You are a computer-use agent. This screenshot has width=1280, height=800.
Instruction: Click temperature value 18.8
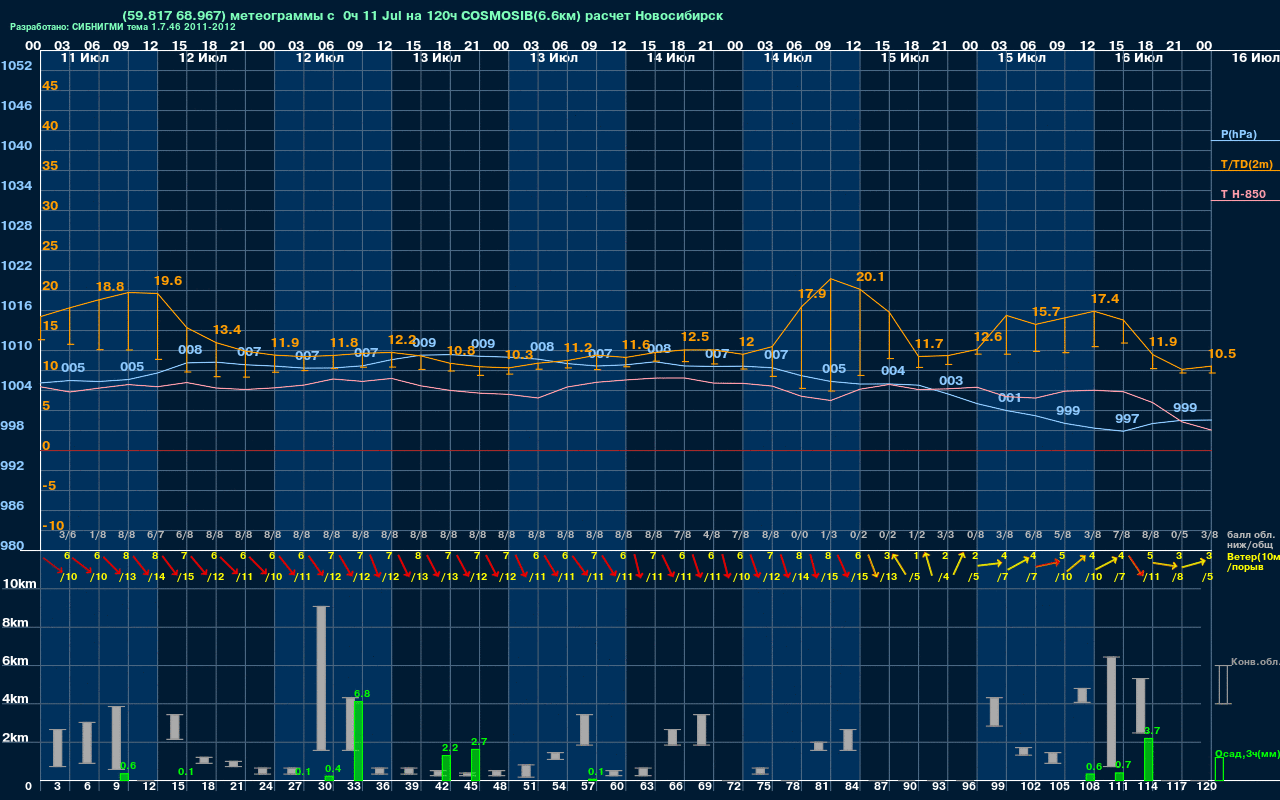point(110,287)
